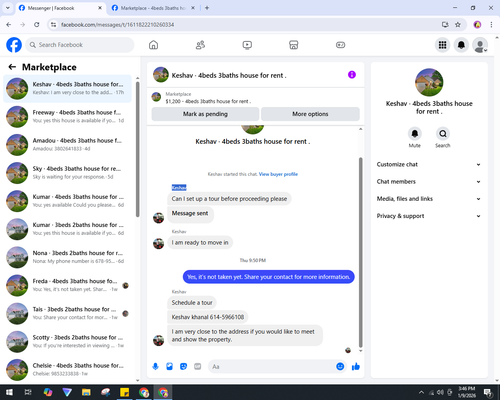Screen dimensions: 500x400
Task: Open the Facebook menu grid icon
Action: [x=442, y=45]
